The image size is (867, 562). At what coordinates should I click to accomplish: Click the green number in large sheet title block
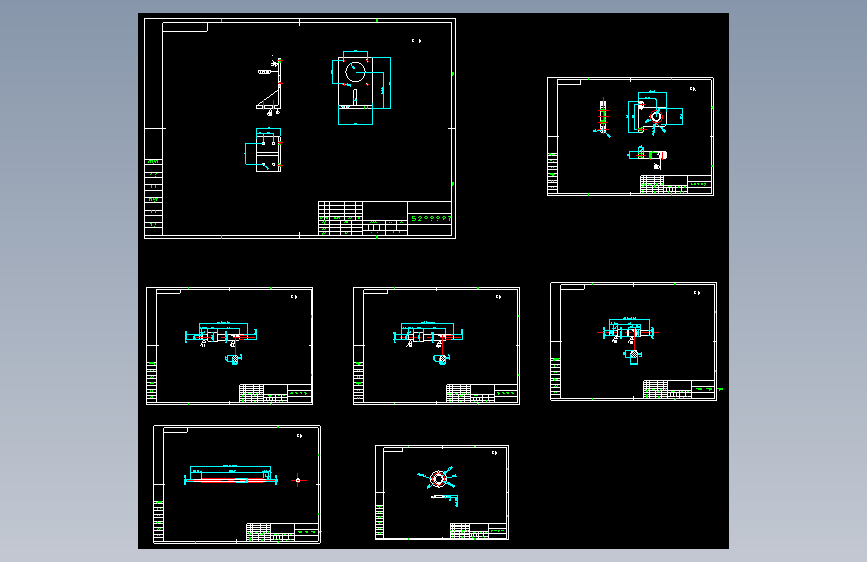(430, 218)
